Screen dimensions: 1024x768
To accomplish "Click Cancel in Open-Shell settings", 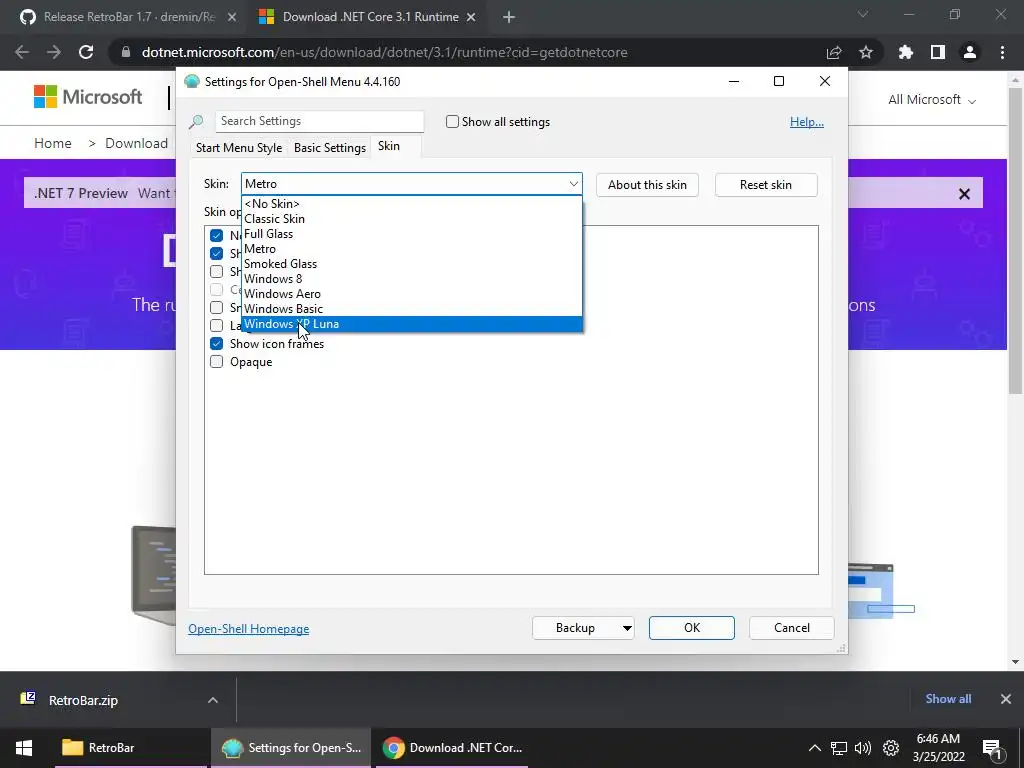I will (792, 628).
